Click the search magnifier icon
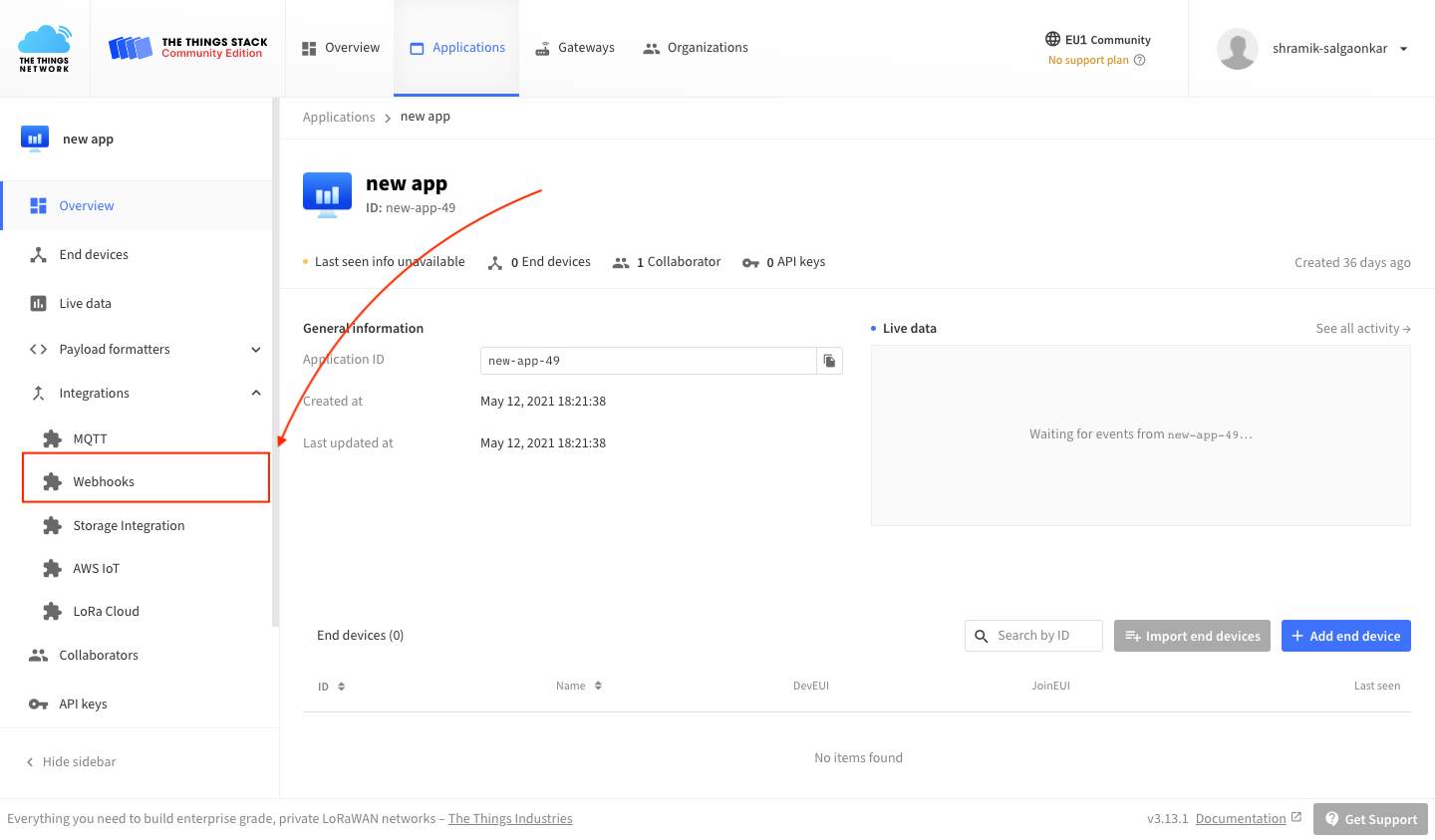 coord(982,636)
